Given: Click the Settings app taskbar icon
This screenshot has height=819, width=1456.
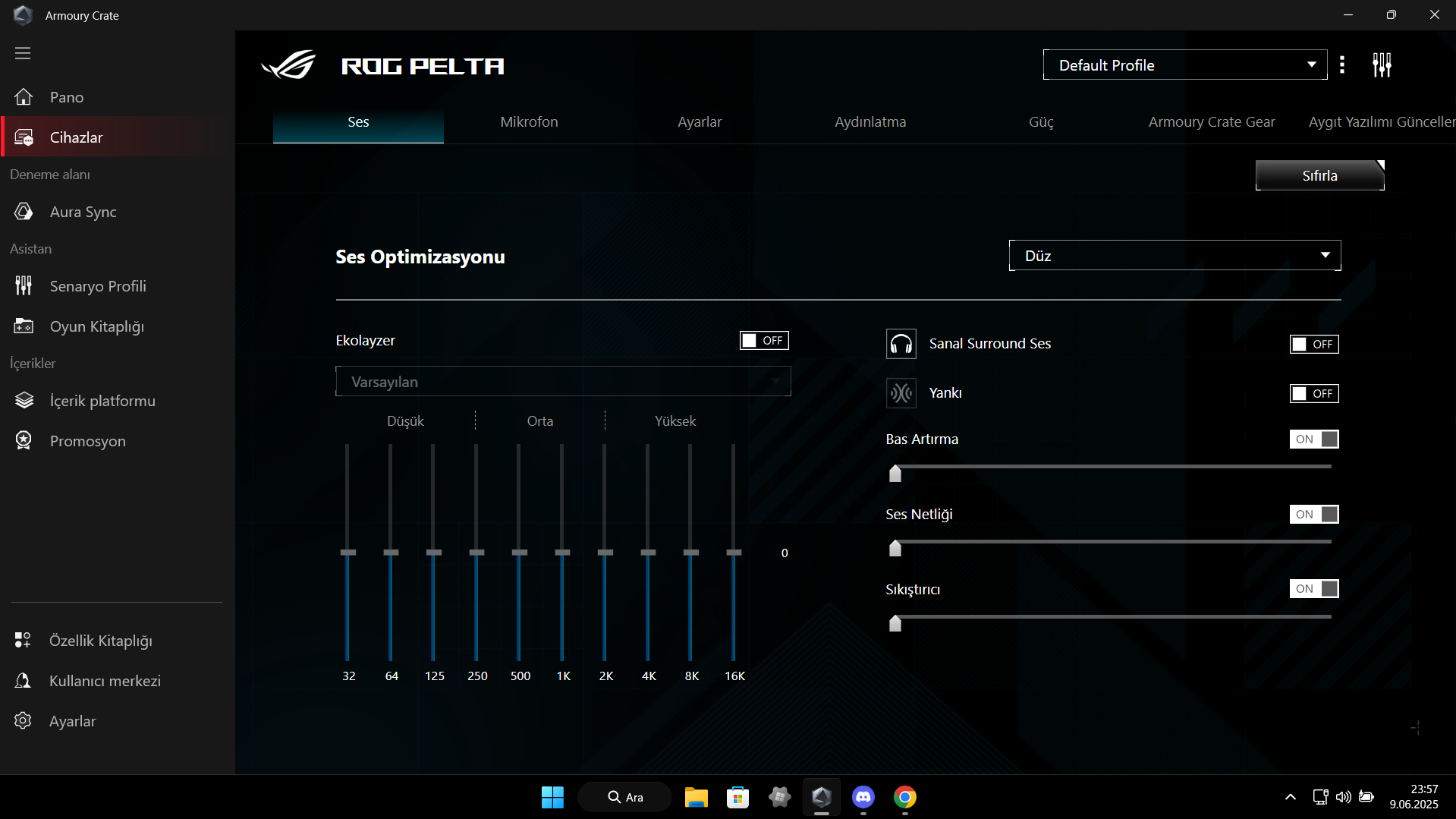Looking at the screenshot, I should [779, 798].
